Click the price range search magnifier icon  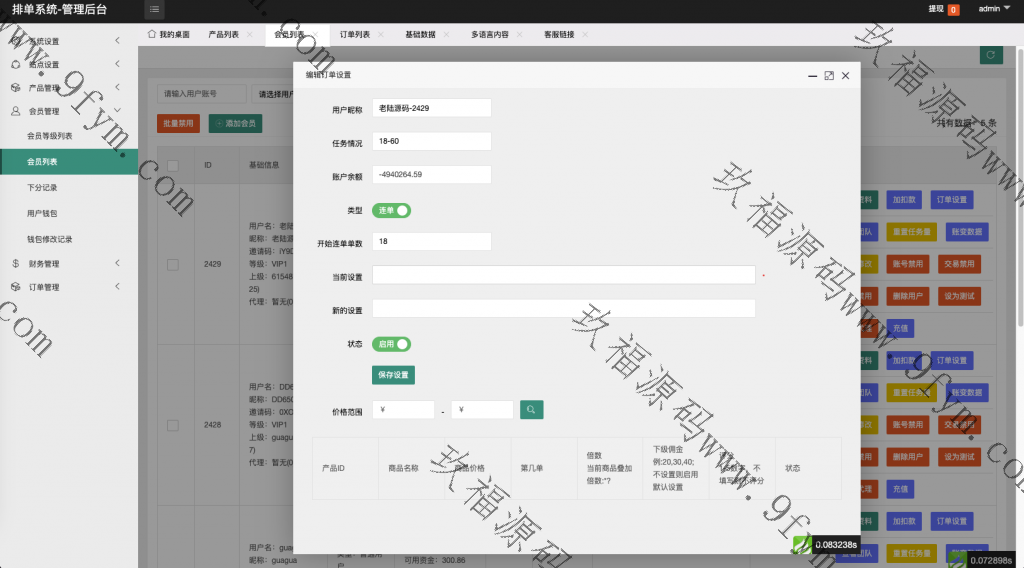click(x=531, y=409)
